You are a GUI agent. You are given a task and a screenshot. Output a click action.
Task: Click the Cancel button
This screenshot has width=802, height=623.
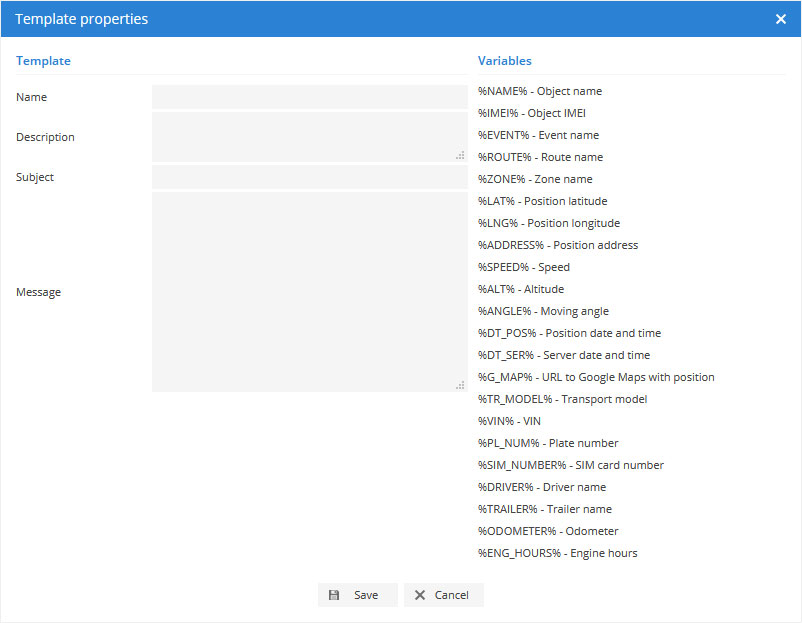tap(443, 595)
